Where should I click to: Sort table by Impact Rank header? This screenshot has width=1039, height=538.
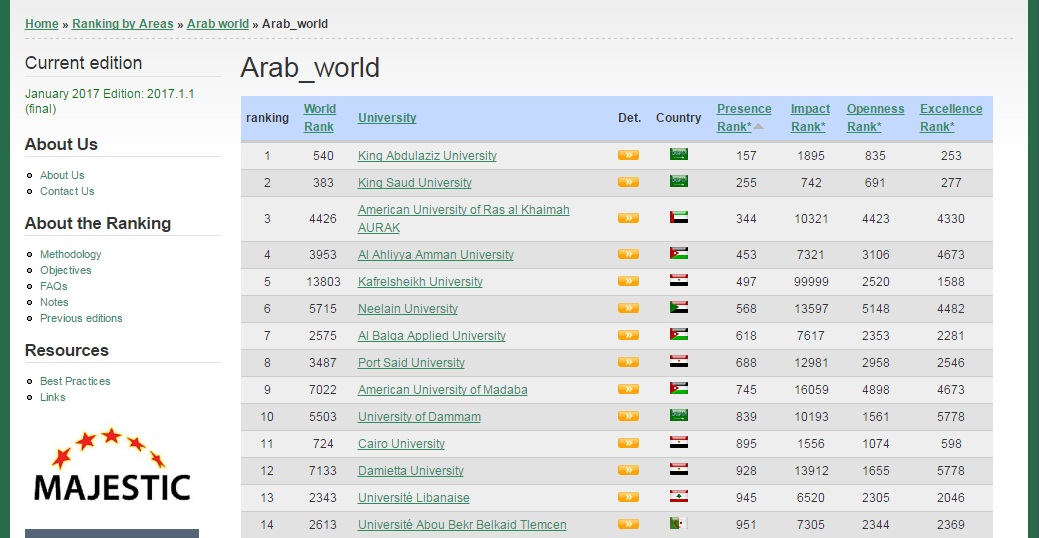(810, 118)
